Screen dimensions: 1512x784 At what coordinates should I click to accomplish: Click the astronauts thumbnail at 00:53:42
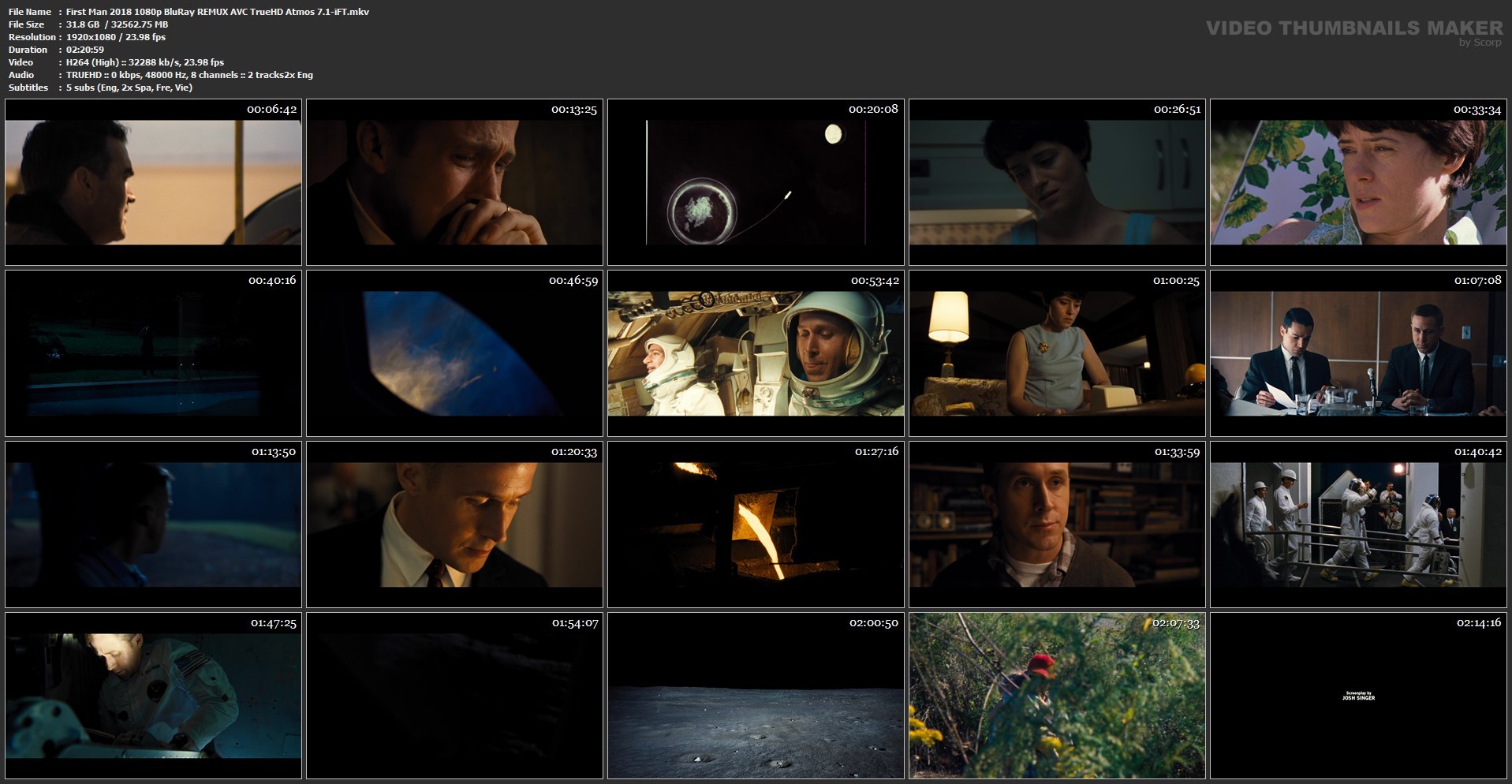click(756, 353)
